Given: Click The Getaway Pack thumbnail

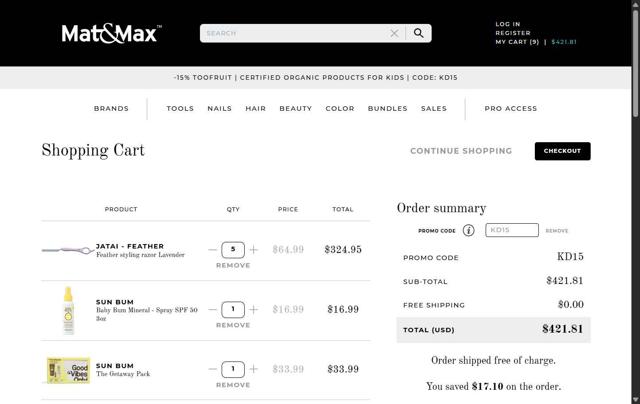Looking at the screenshot, I should pos(68,370).
